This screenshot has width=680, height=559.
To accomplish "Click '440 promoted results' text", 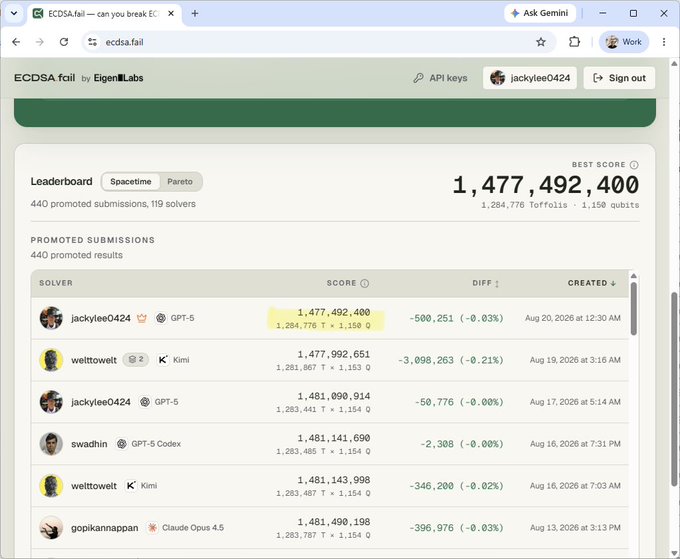I will (x=76, y=255).
